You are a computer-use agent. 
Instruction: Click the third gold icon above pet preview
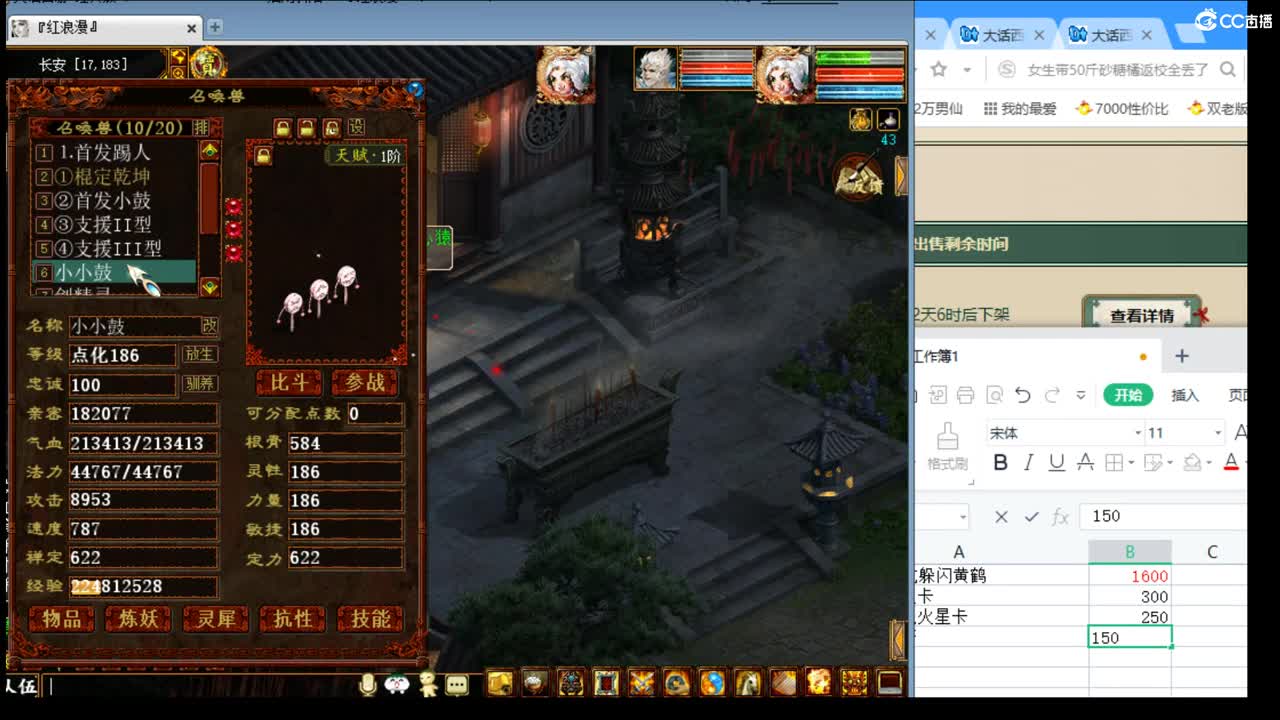pyautogui.click(x=332, y=128)
